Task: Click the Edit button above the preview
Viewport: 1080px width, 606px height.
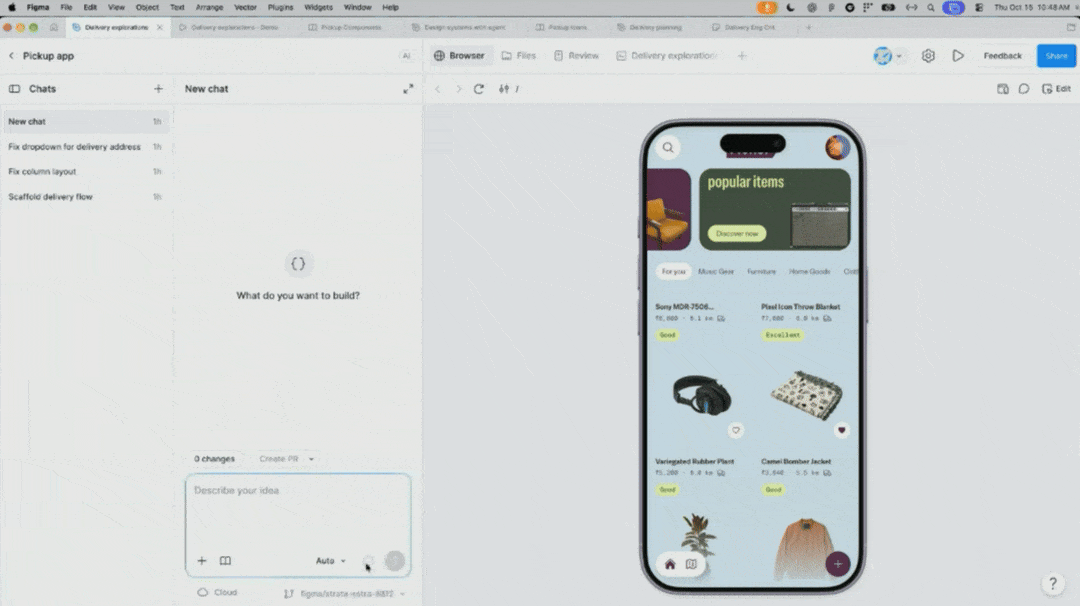Action: tap(1057, 89)
